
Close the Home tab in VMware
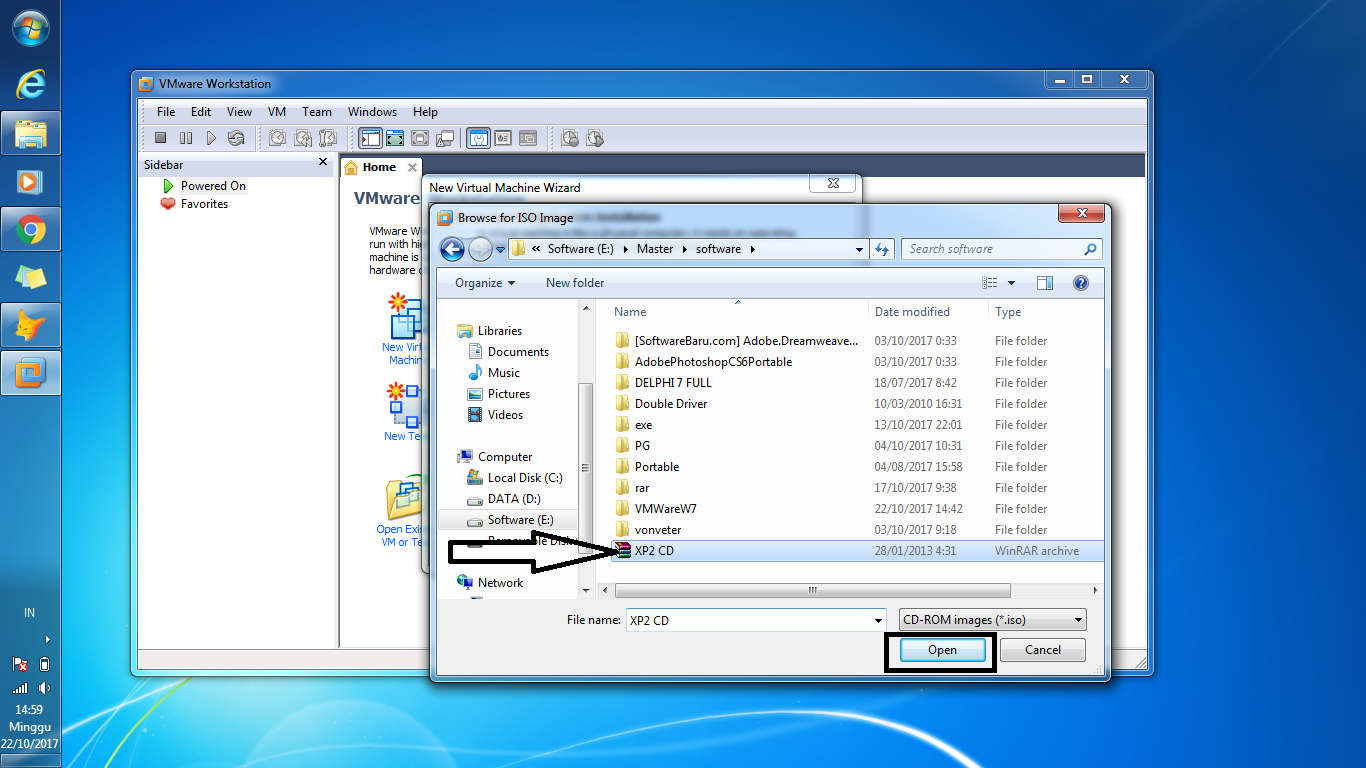414,167
